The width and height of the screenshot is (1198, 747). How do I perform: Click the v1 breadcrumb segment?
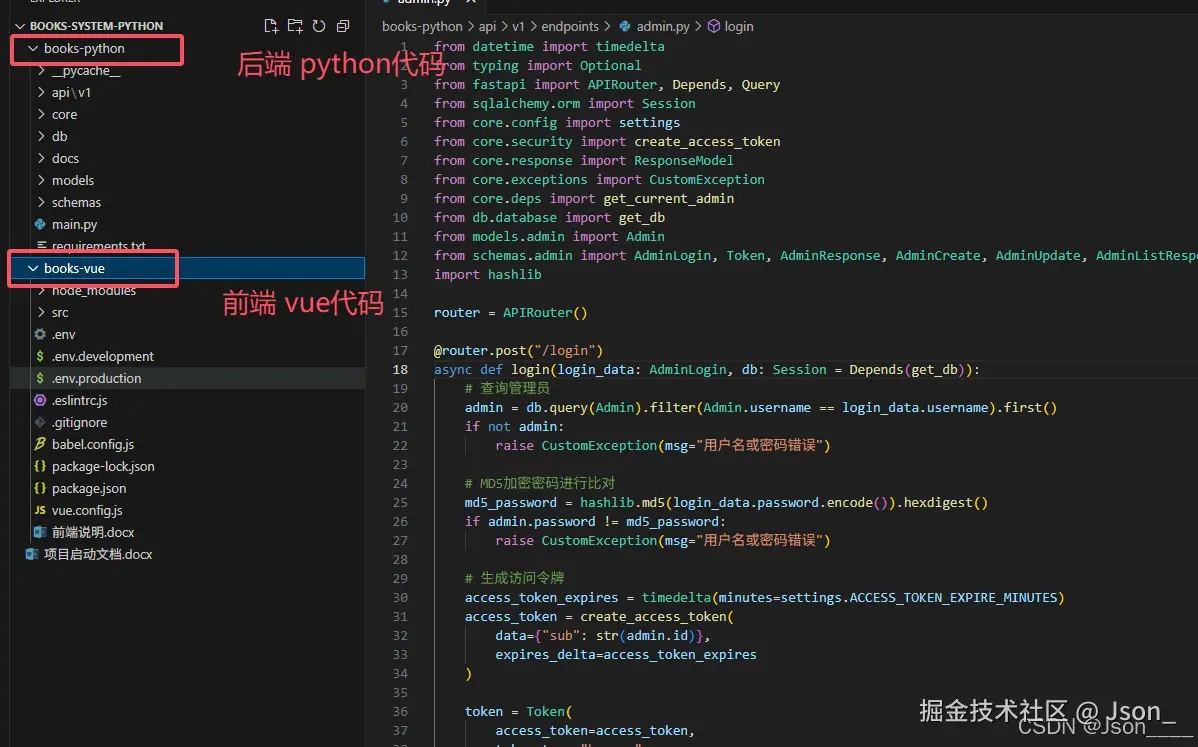(519, 27)
